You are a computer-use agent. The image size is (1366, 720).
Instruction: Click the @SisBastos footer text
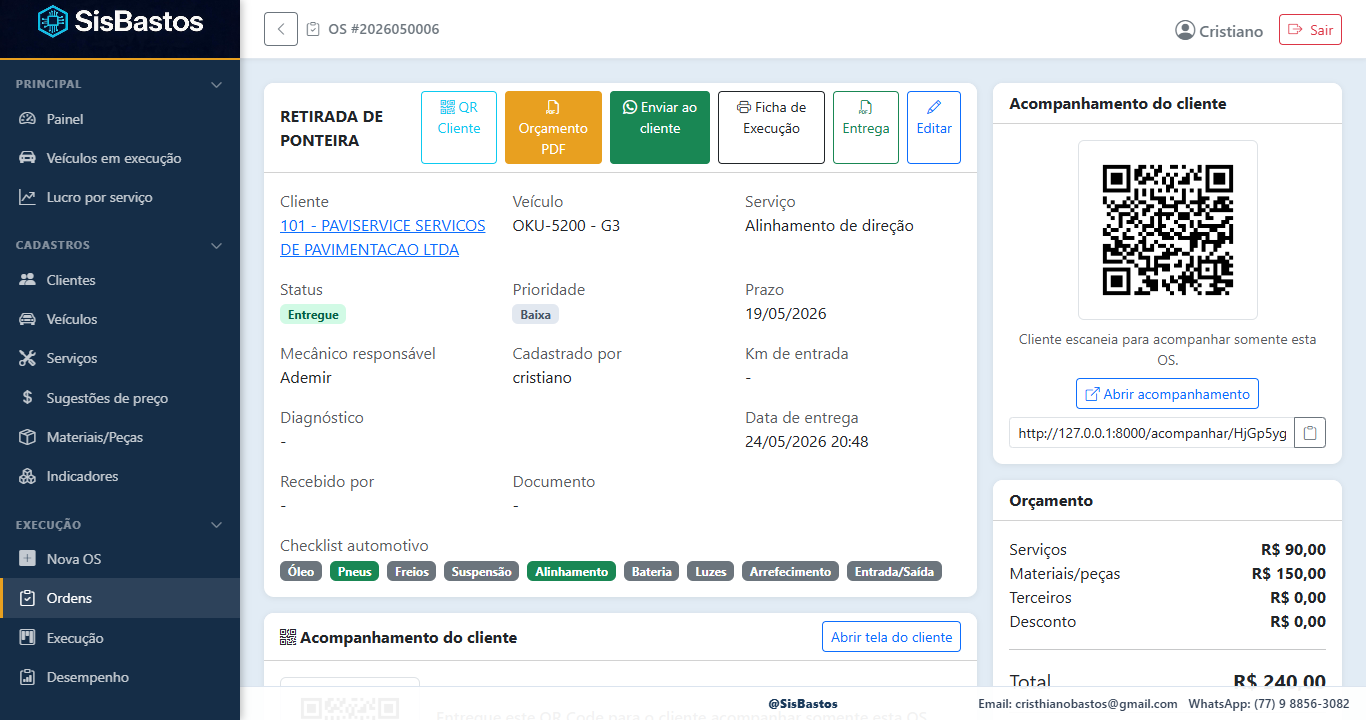click(803, 704)
